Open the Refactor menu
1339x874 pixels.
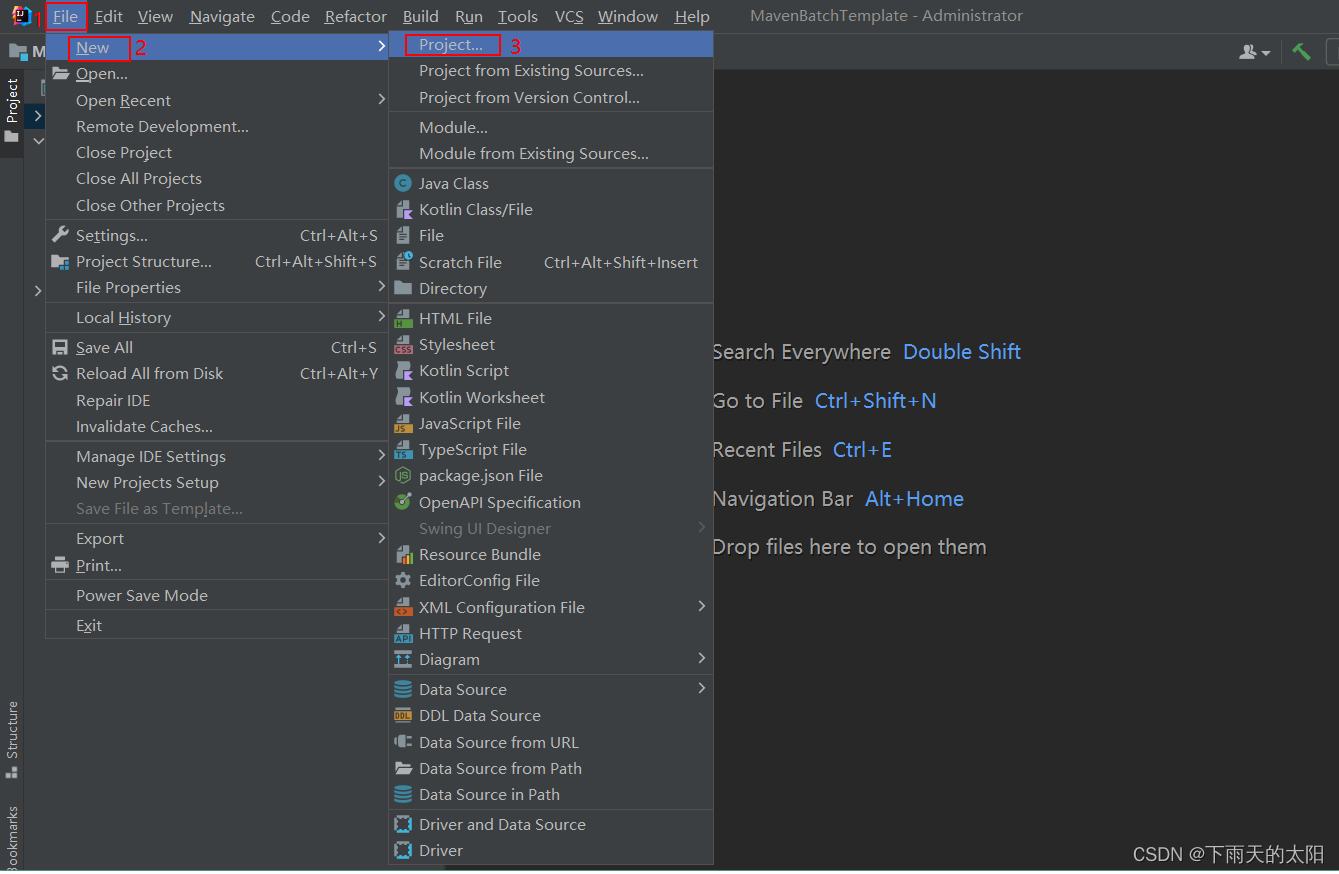click(x=356, y=16)
